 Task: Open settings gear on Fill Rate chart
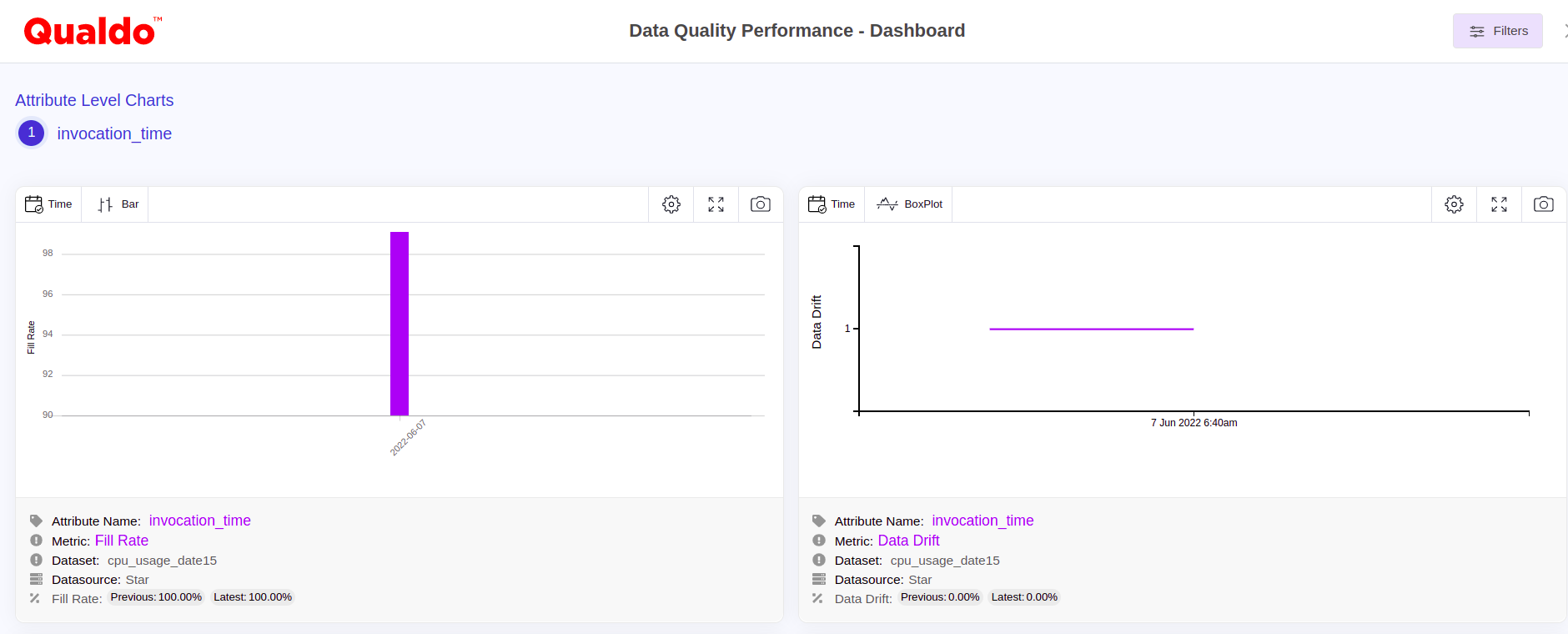[x=671, y=204]
